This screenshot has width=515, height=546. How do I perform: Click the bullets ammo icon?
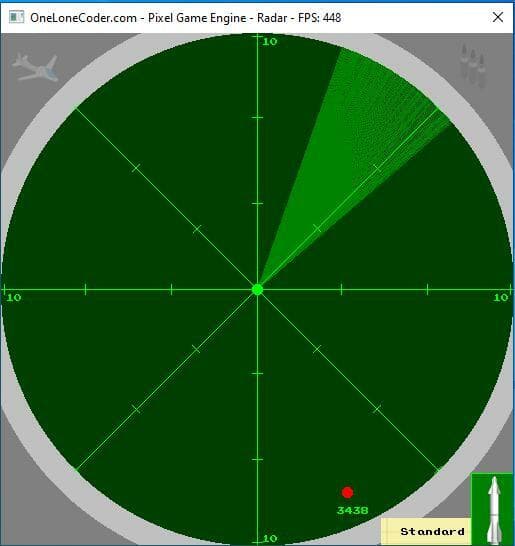click(473, 65)
